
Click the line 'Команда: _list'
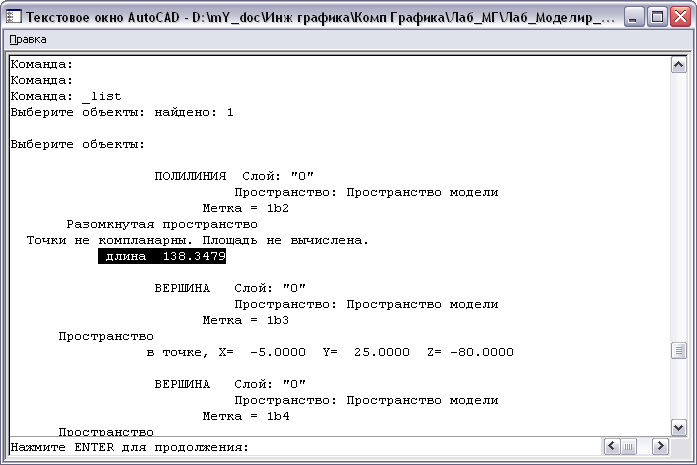66,96
